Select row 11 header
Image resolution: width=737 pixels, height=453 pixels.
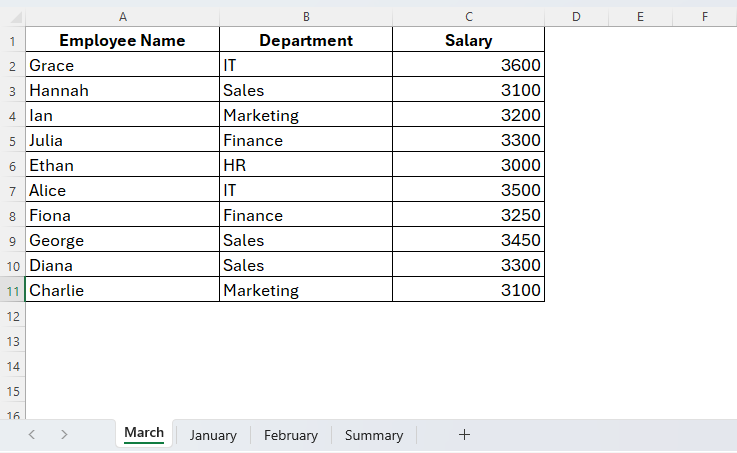coord(13,290)
